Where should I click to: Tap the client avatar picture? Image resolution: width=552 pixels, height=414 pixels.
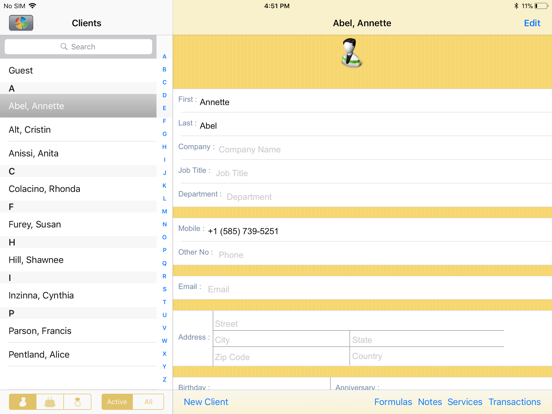pos(351,53)
